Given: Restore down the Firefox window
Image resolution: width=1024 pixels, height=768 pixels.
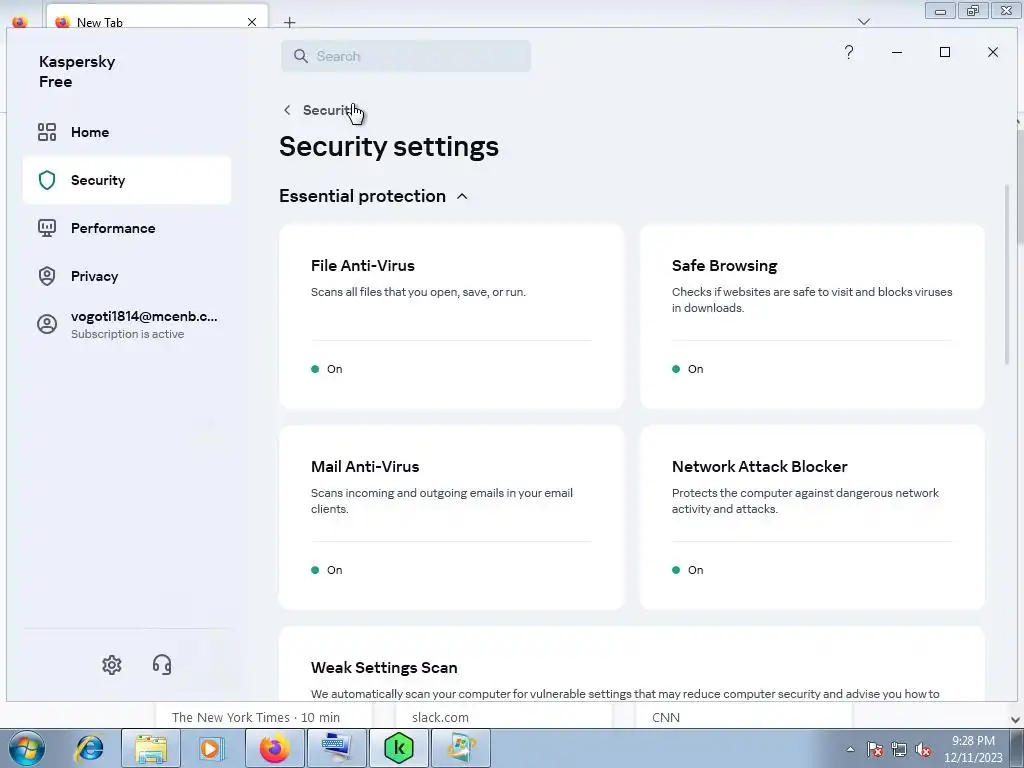Looking at the screenshot, I should tap(973, 11).
